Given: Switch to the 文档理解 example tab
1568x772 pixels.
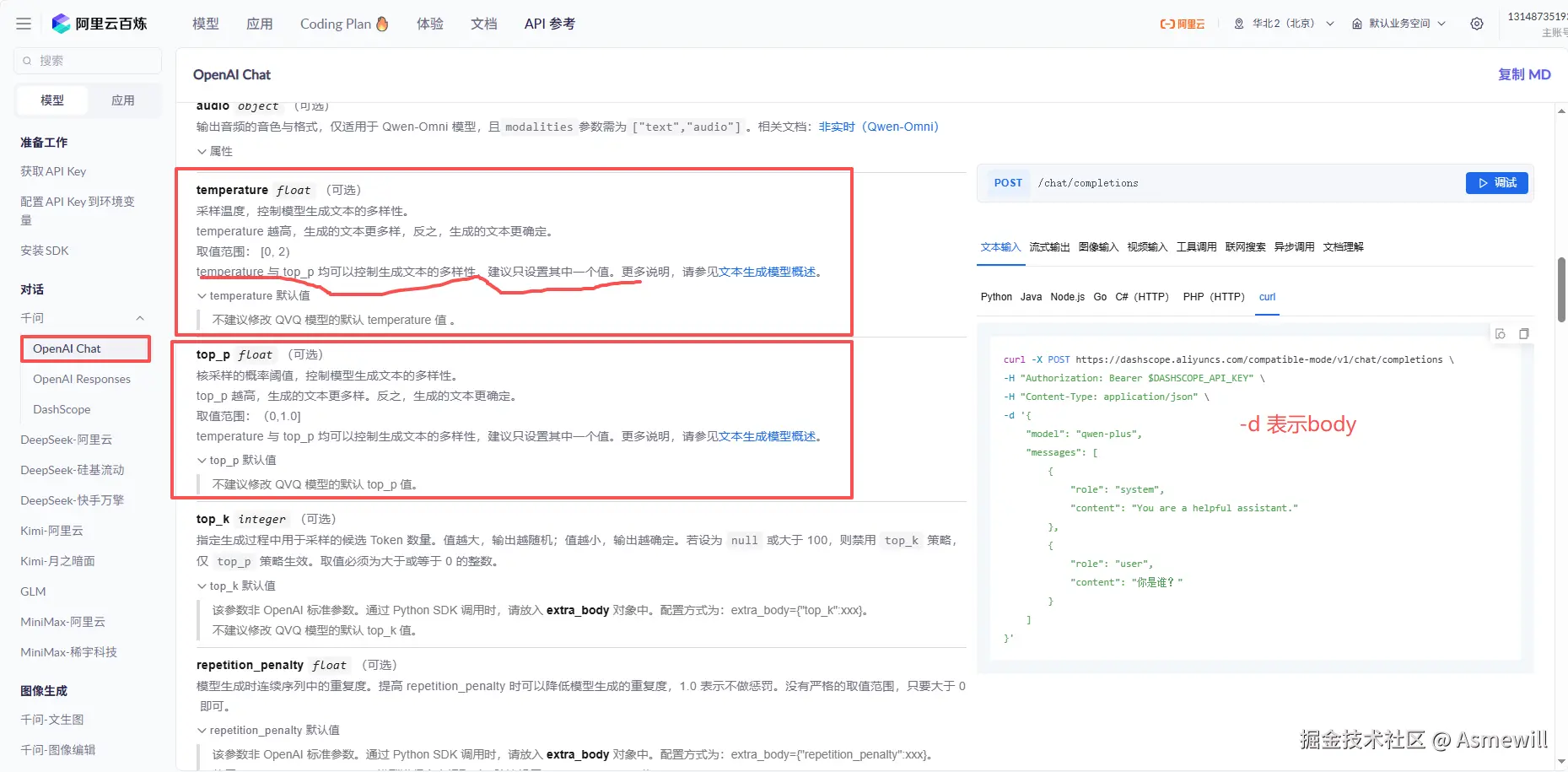Looking at the screenshot, I should tap(1344, 247).
